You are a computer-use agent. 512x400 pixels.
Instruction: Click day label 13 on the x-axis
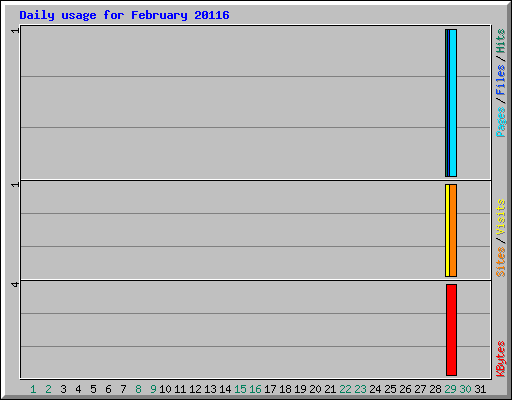[x=210, y=389]
